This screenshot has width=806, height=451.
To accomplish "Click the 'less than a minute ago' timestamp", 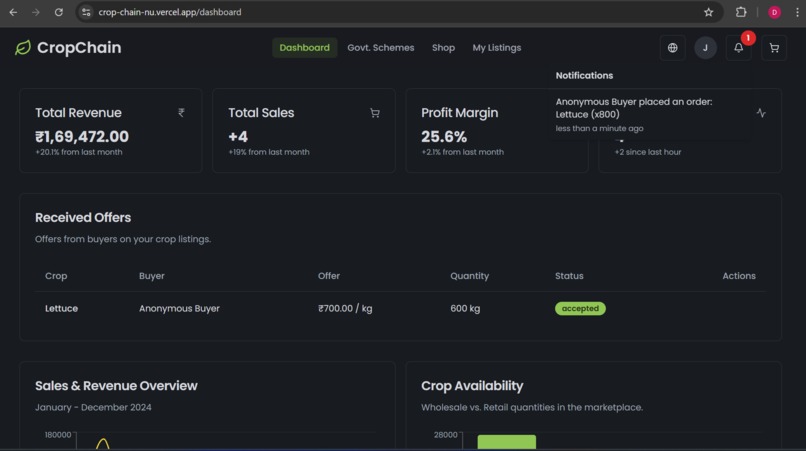I will coord(599,129).
